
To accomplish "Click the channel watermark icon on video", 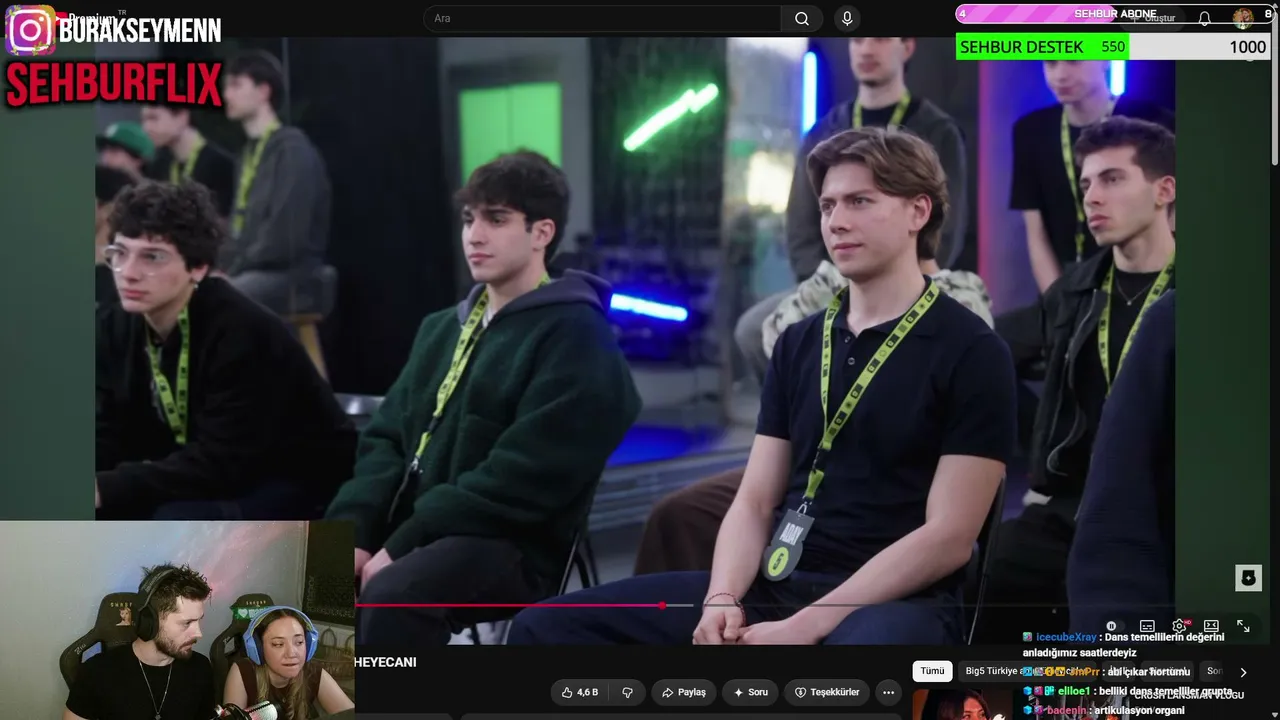I will tap(1248, 577).
